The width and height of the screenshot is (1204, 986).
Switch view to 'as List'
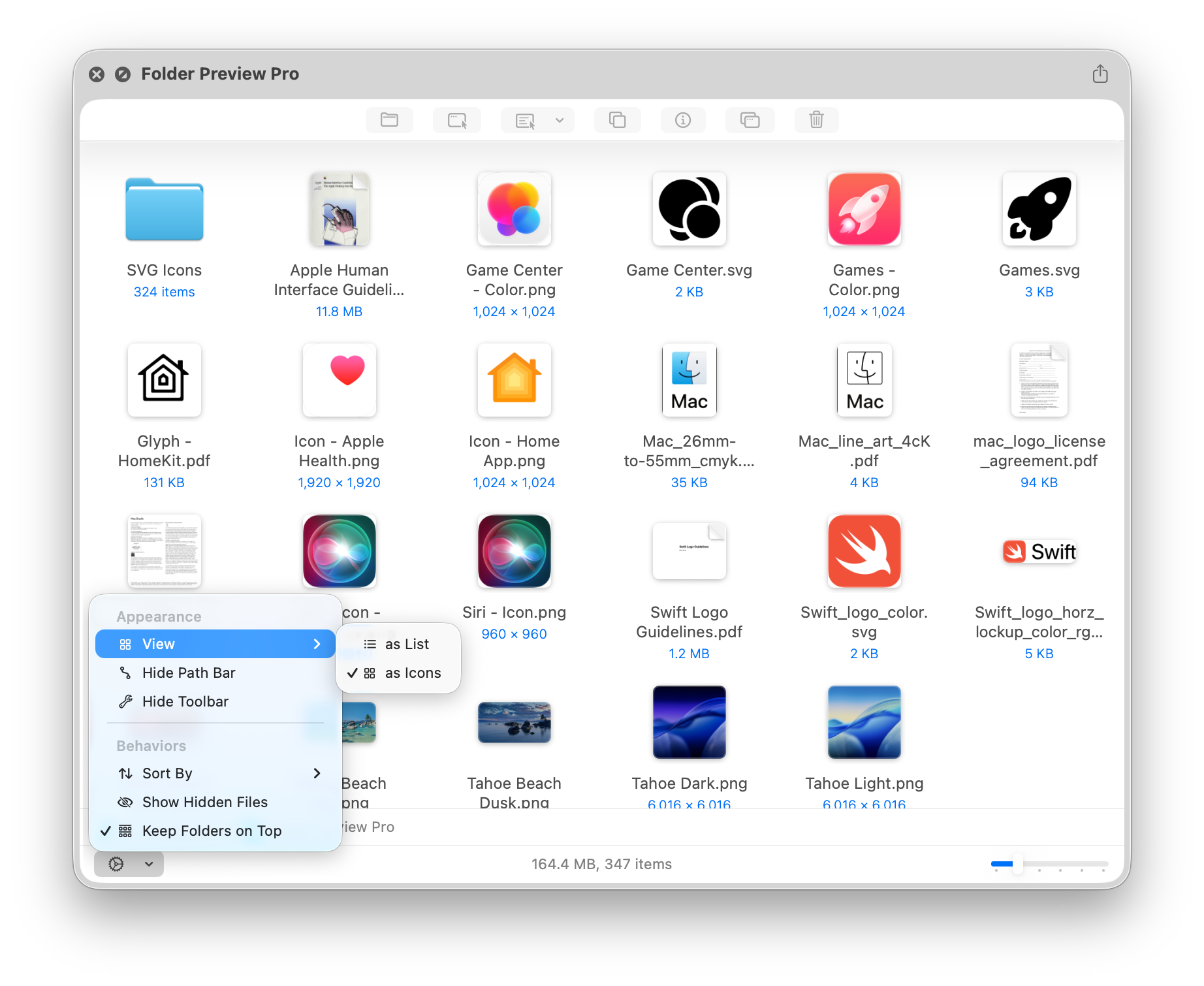pyautogui.click(x=406, y=644)
